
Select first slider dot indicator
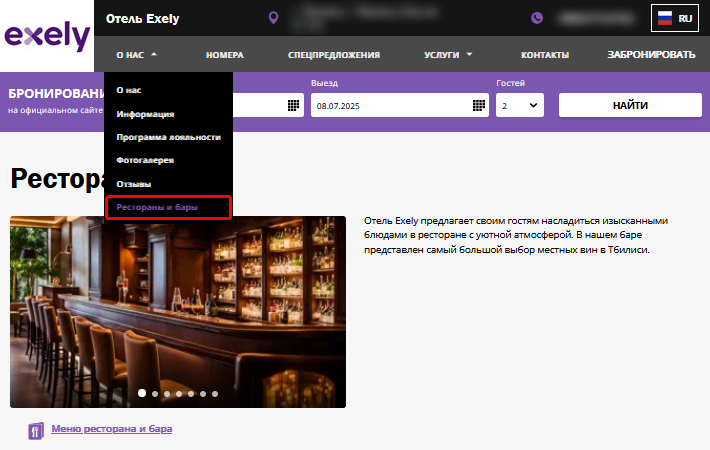[x=142, y=393]
